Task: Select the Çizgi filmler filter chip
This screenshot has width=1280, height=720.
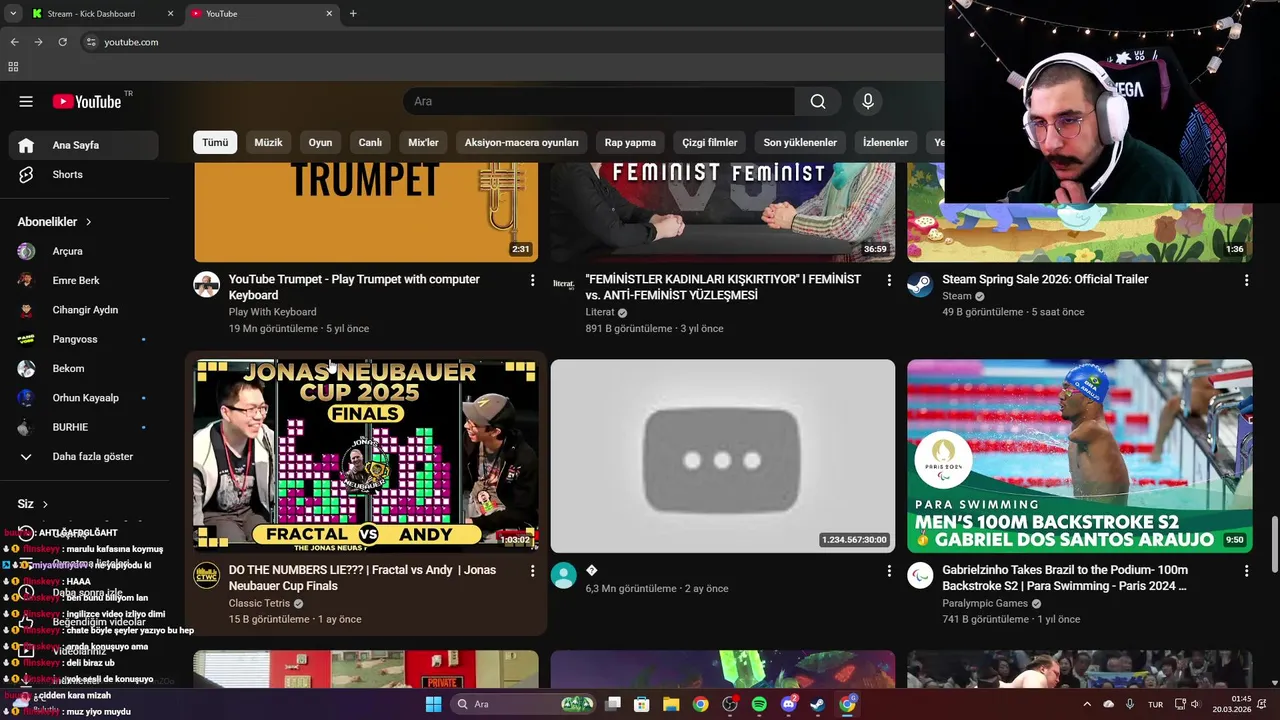Action: coord(710,142)
